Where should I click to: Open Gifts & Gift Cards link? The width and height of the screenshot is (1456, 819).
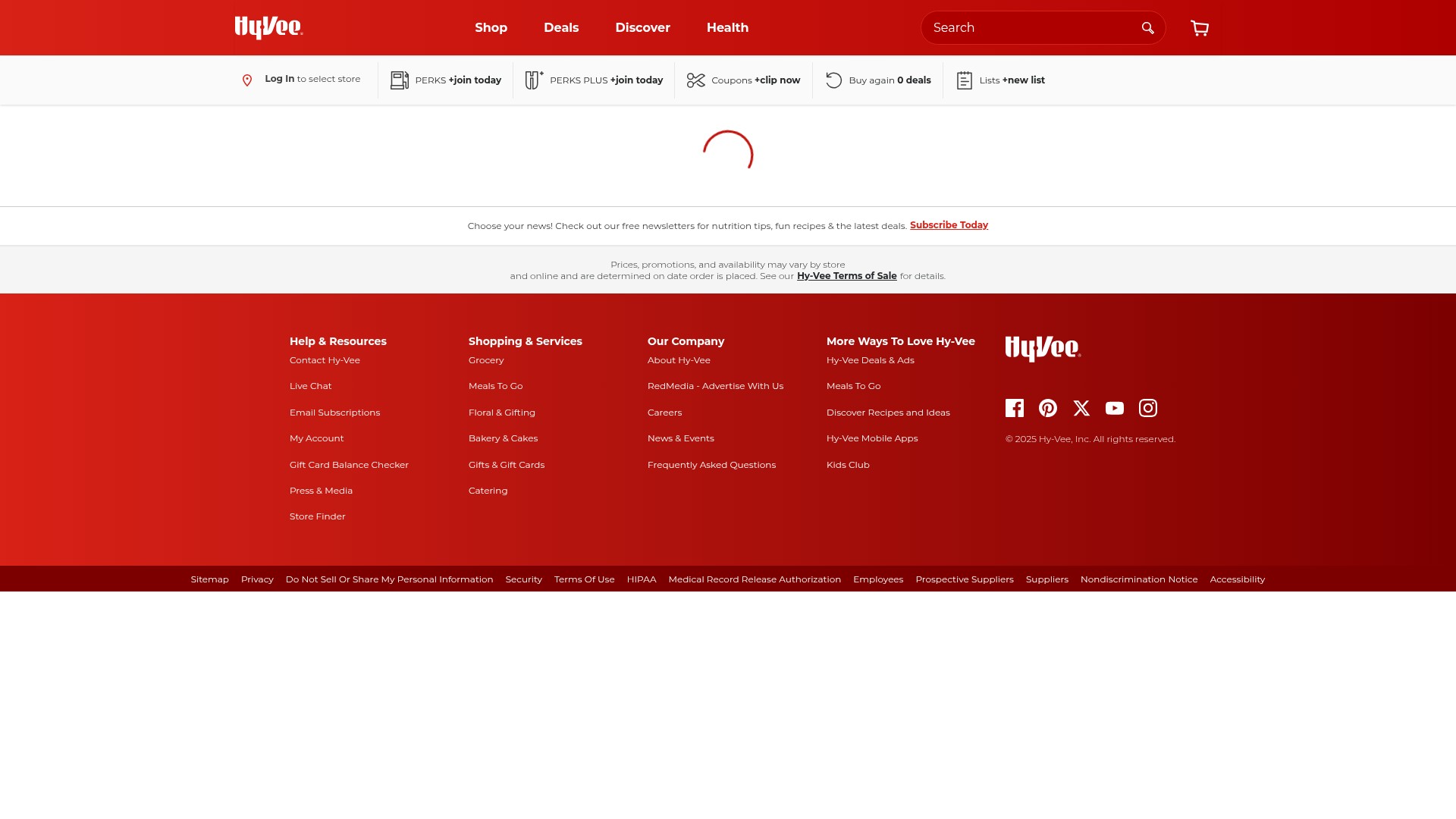click(x=506, y=465)
